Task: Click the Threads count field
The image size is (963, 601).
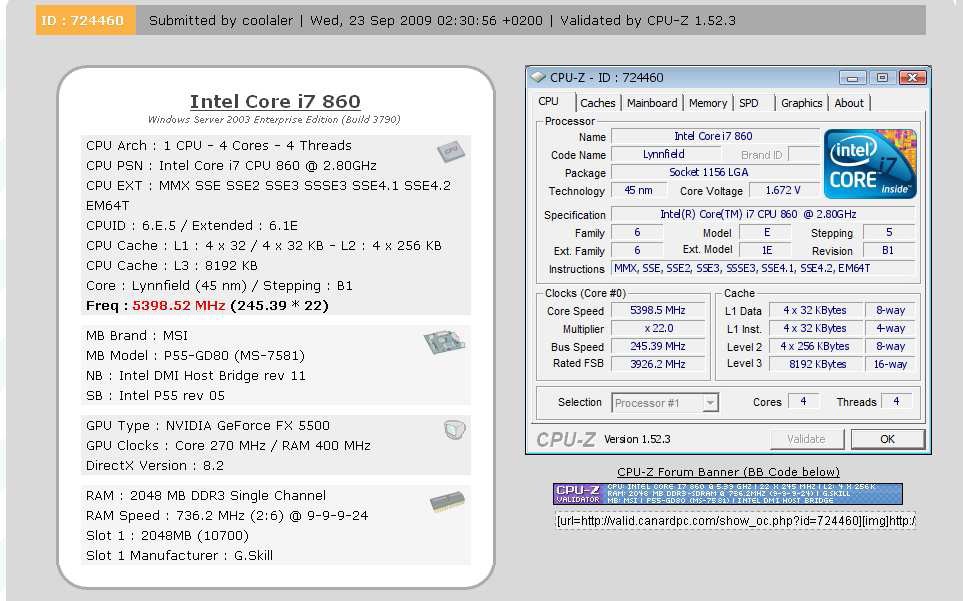Action: (x=897, y=401)
